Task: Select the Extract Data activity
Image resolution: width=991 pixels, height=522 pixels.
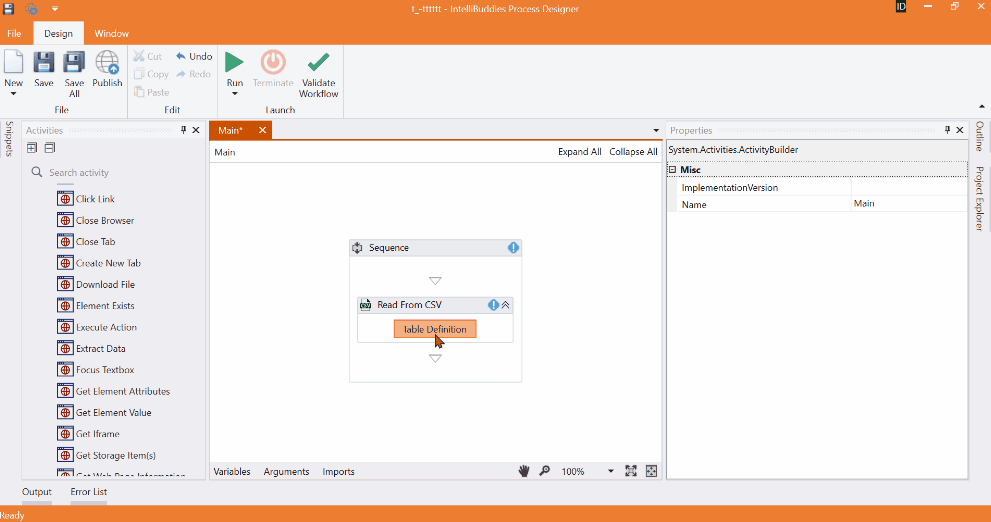Action: [91, 348]
